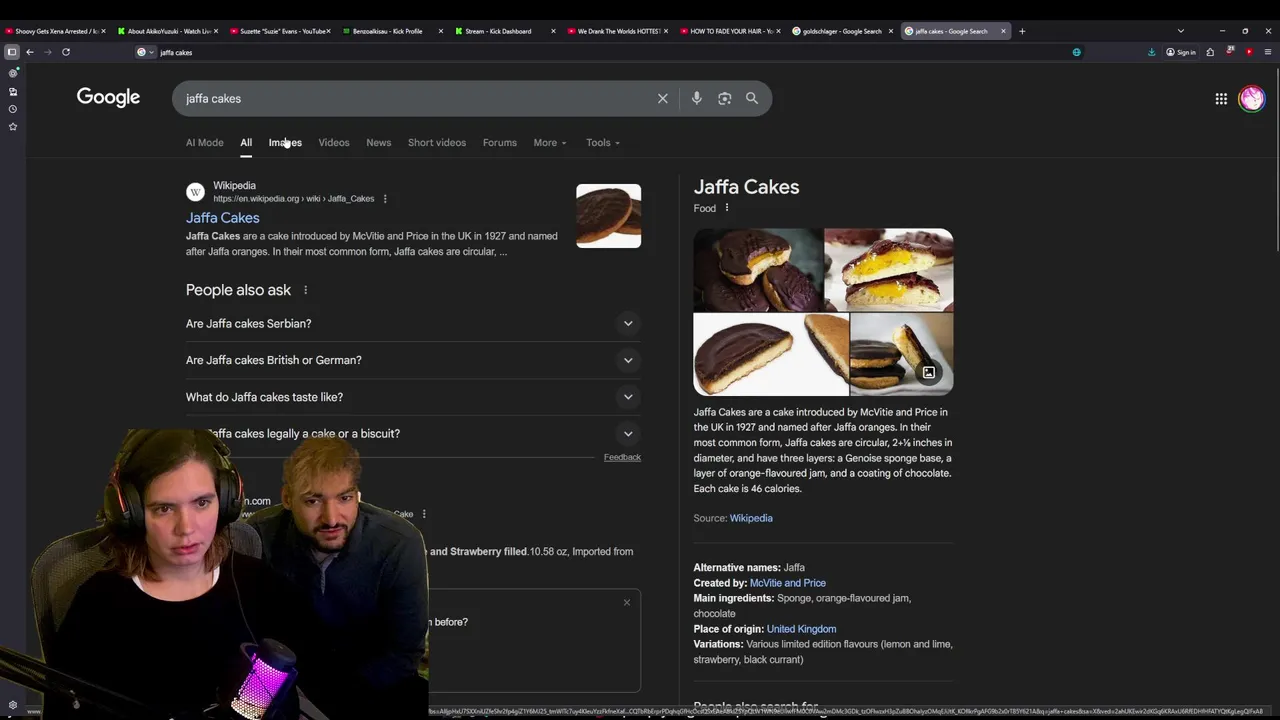The image size is (1280, 720).
Task: Click the history clock icon in left sidebar
Action: click(x=13, y=109)
